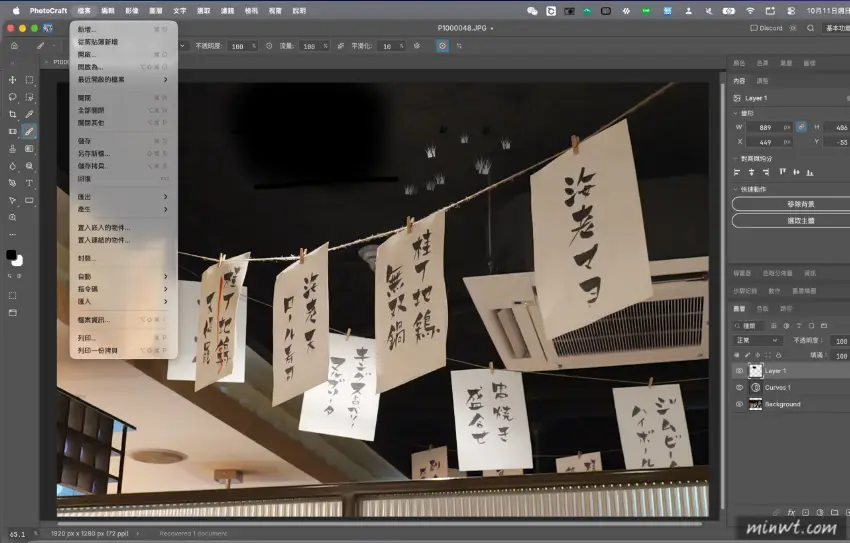The width and height of the screenshot is (850, 543).
Task: Click the search magnifier in title bar
Action: pos(810,28)
